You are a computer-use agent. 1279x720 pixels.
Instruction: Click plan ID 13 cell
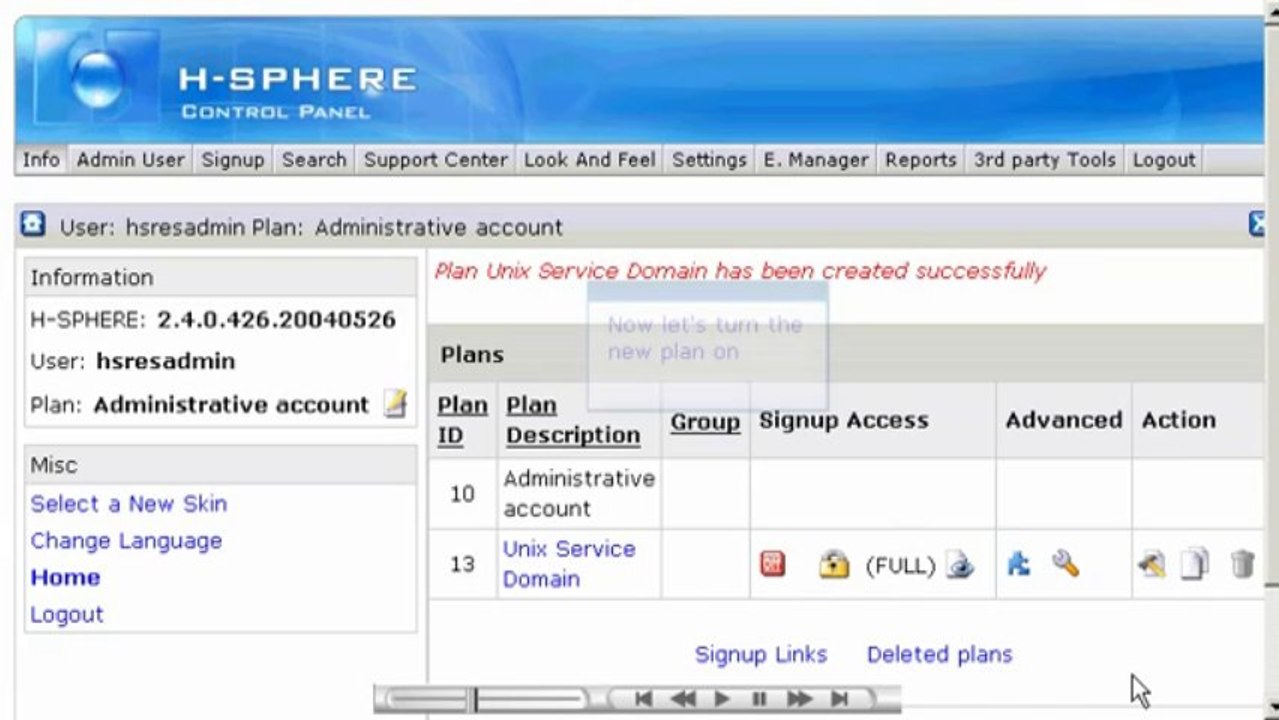click(462, 564)
